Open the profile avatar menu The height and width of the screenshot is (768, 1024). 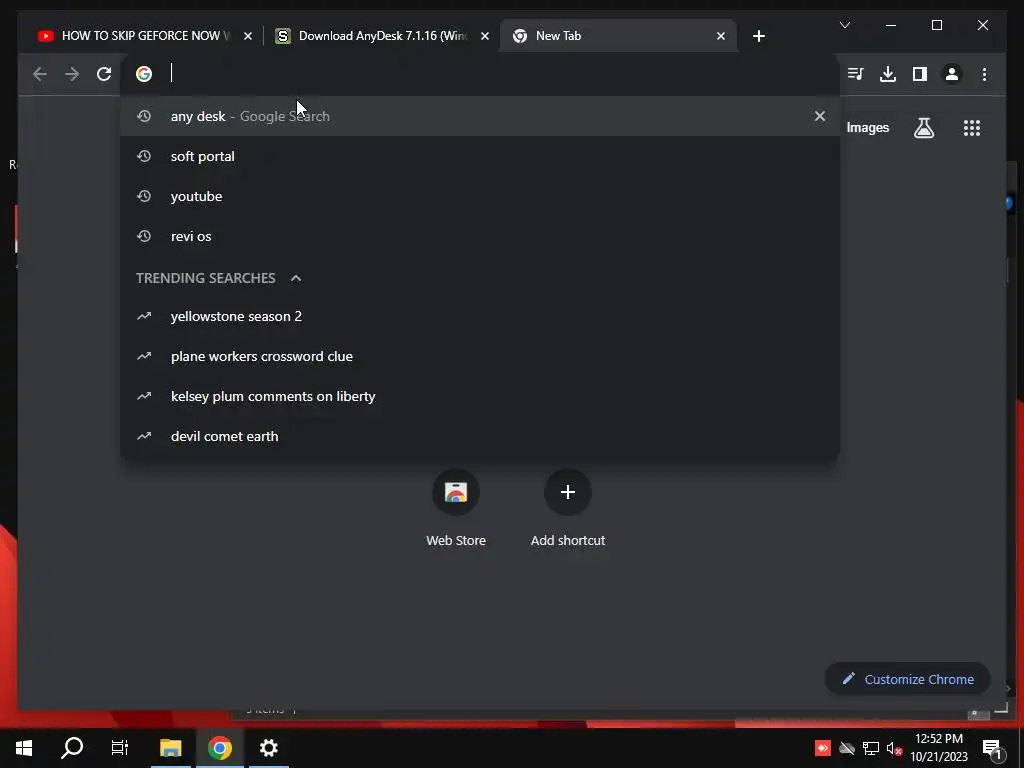tap(952, 74)
